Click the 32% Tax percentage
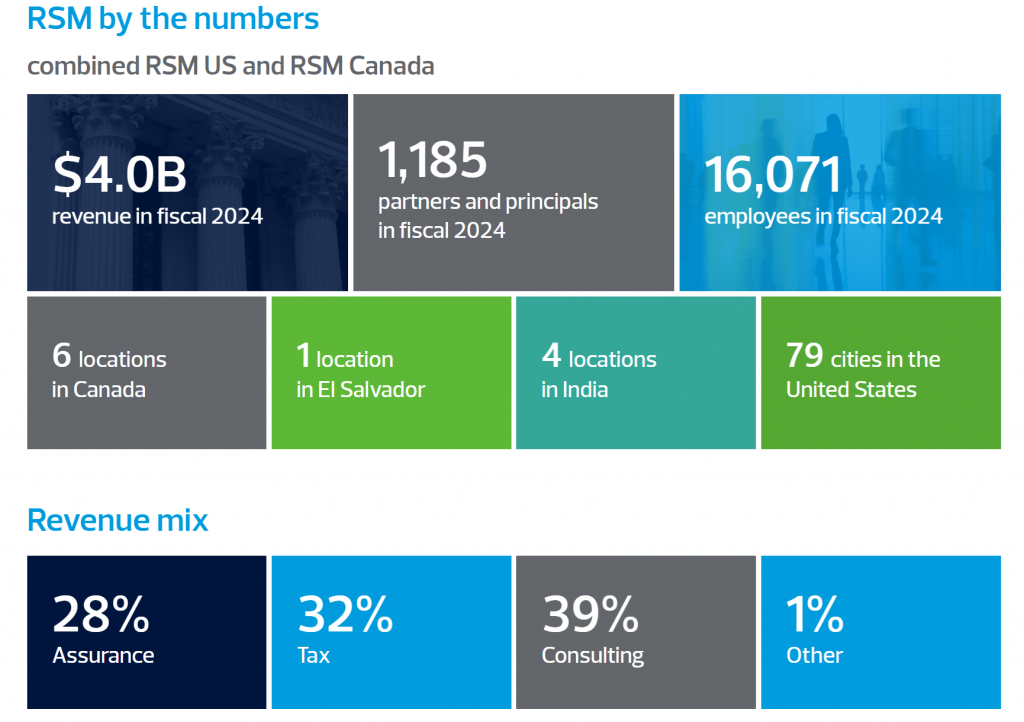Viewport: 1024px width, 722px height. 345,615
